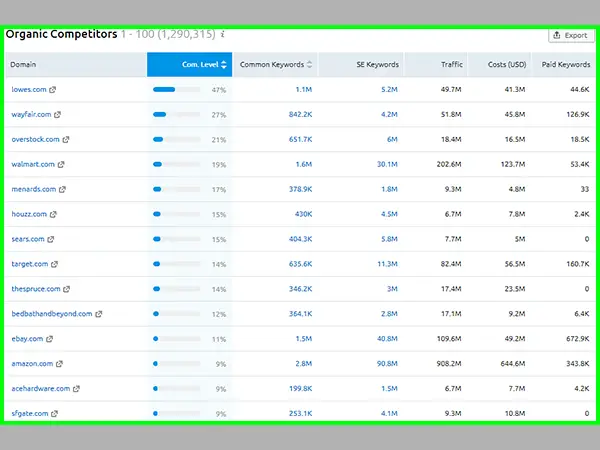Open menards.com external link icon
600x450 pixels.
[x=62, y=189]
